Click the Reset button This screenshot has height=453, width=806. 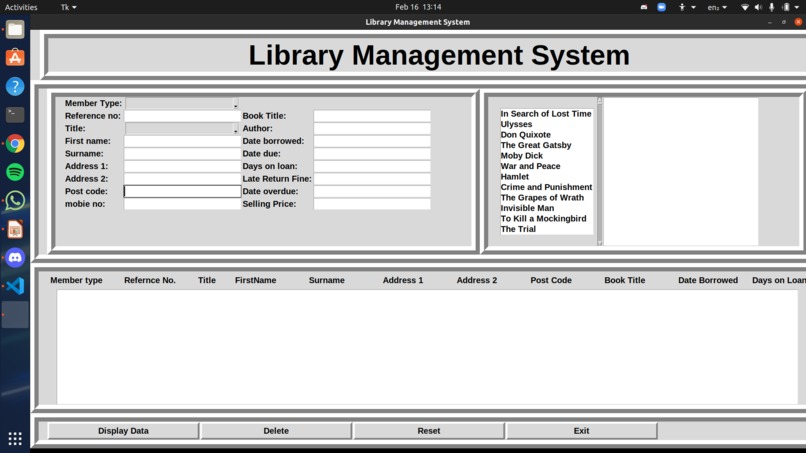(x=429, y=431)
